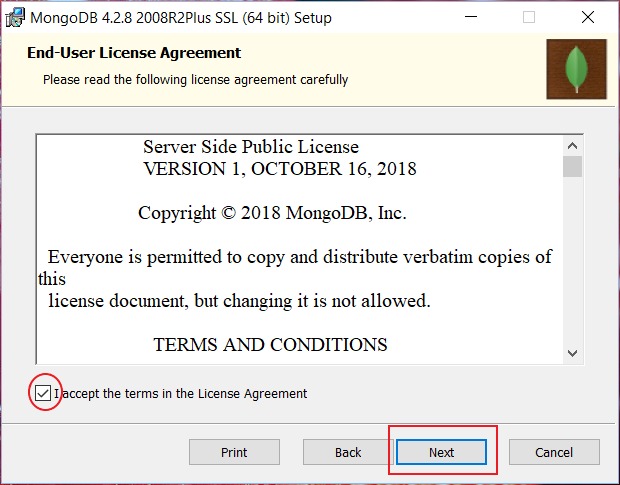Image resolution: width=620 pixels, height=485 pixels.
Task: Click the license text scrollbar thumb
Action: click(x=572, y=166)
